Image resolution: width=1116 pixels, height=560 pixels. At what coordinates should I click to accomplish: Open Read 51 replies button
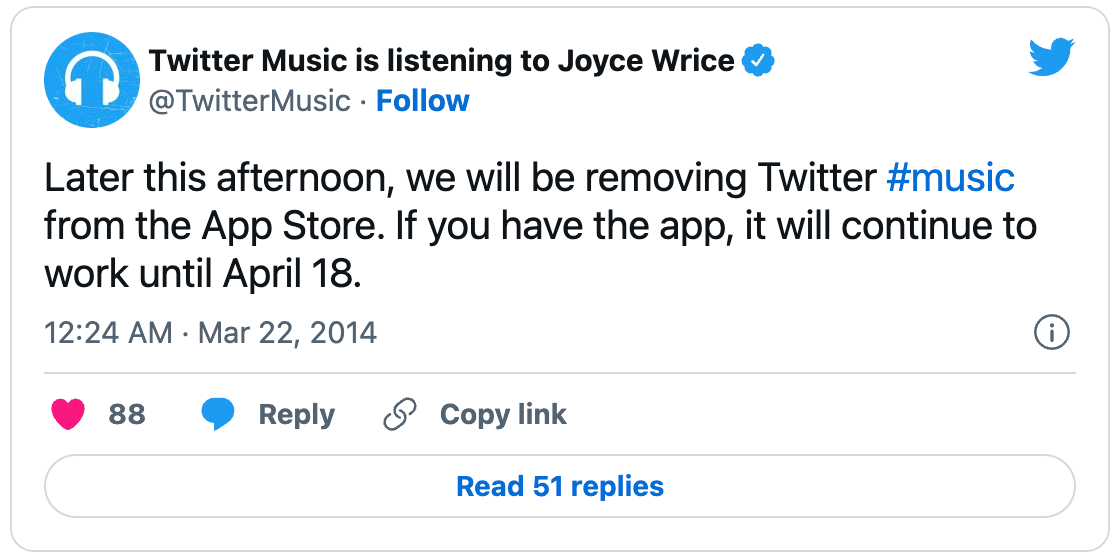[559, 486]
